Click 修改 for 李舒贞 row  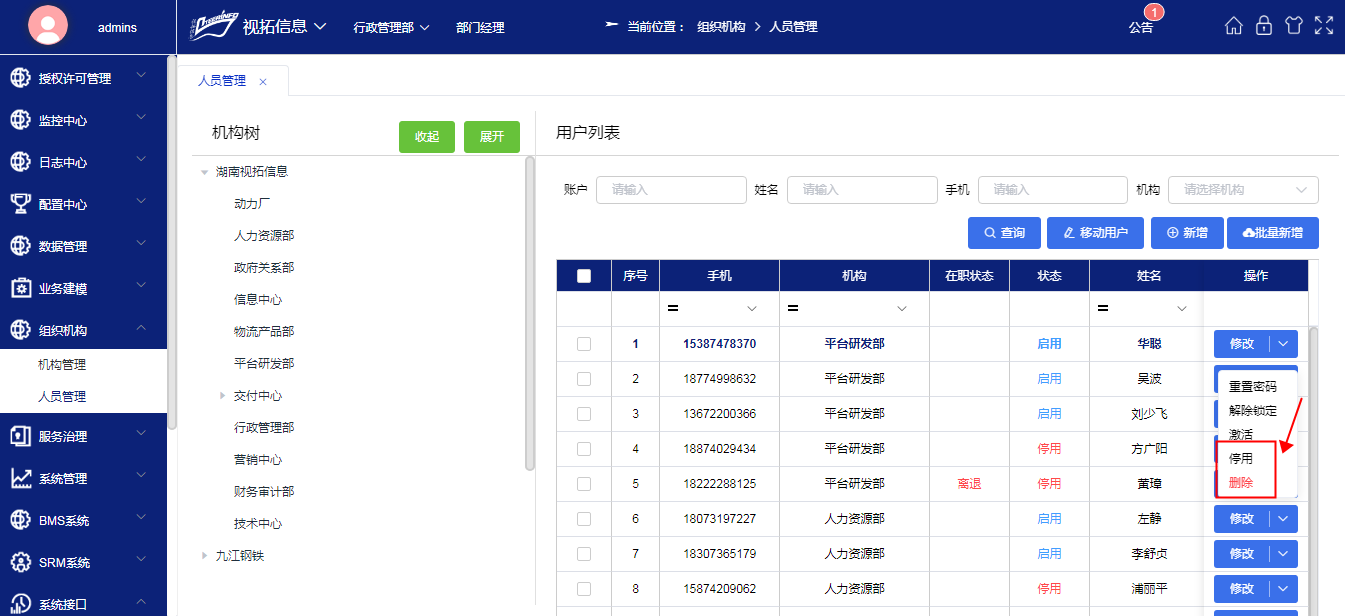coord(1242,554)
